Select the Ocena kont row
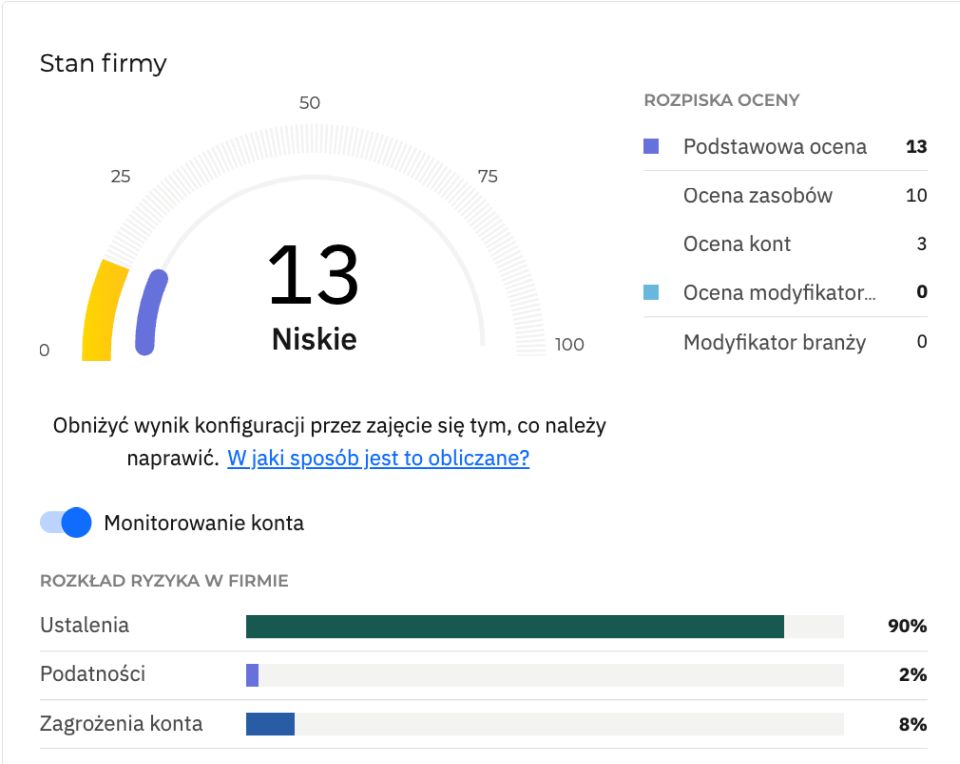Viewport: 960px width, 764px height. (737, 244)
